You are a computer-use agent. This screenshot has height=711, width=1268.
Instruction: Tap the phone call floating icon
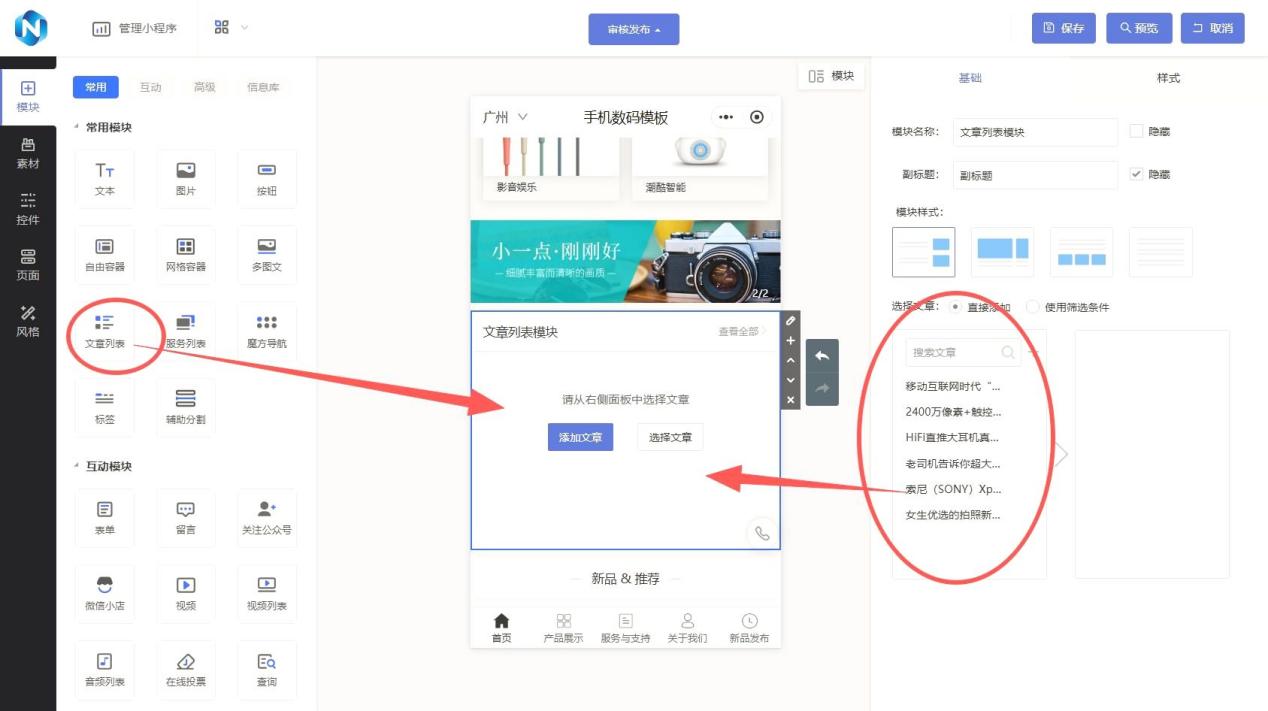coord(762,533)
